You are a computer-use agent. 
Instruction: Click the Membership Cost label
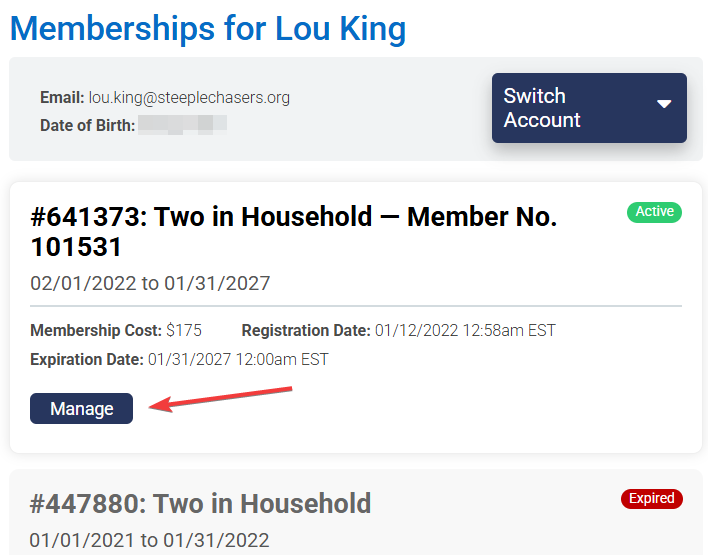click(x=95, y=331)
